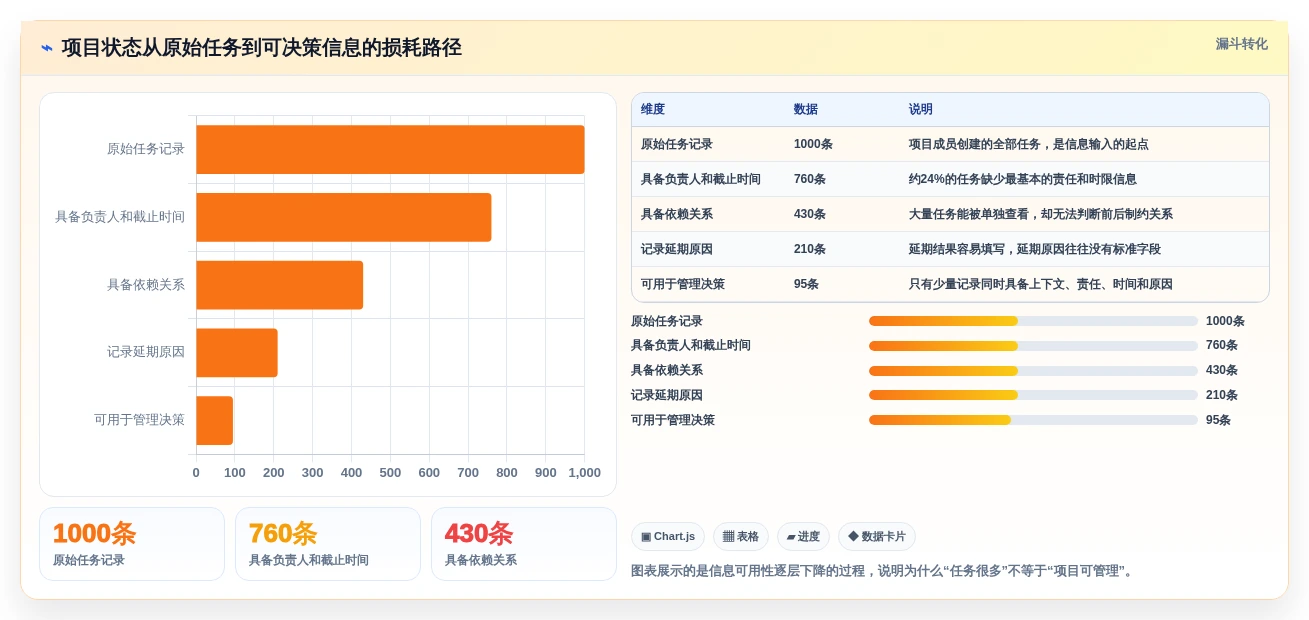
Task: Click the chart y-axis label 记录延期原因
Action: 146,352
